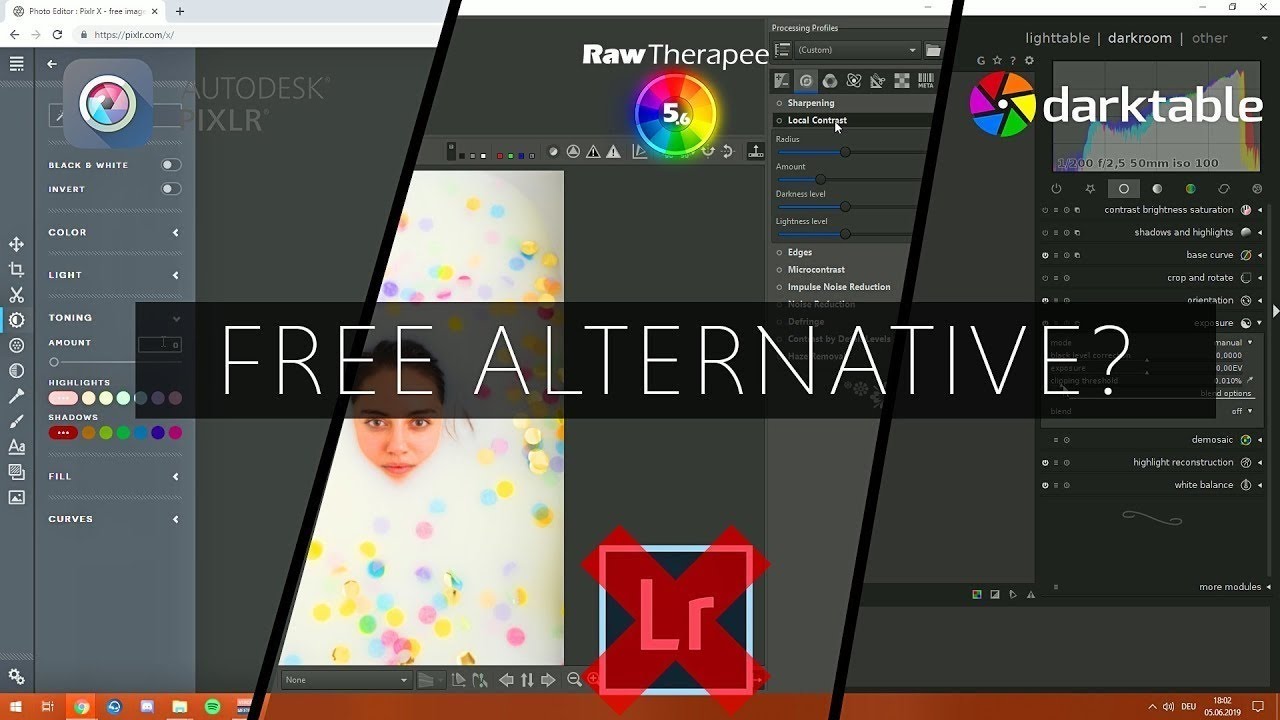Enable Impulse Noise Reduction in RawTherapee
Viewport: 1280px width, 720px height.
tap(779, 287)
